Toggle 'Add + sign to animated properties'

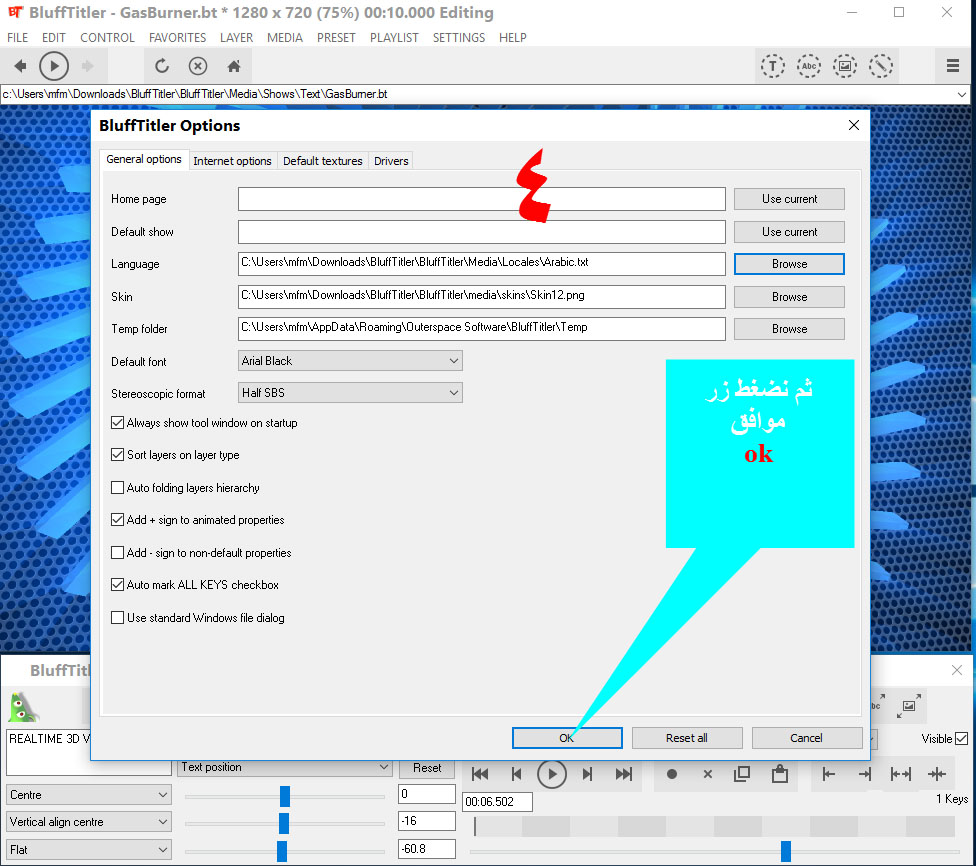coord(117,519)
